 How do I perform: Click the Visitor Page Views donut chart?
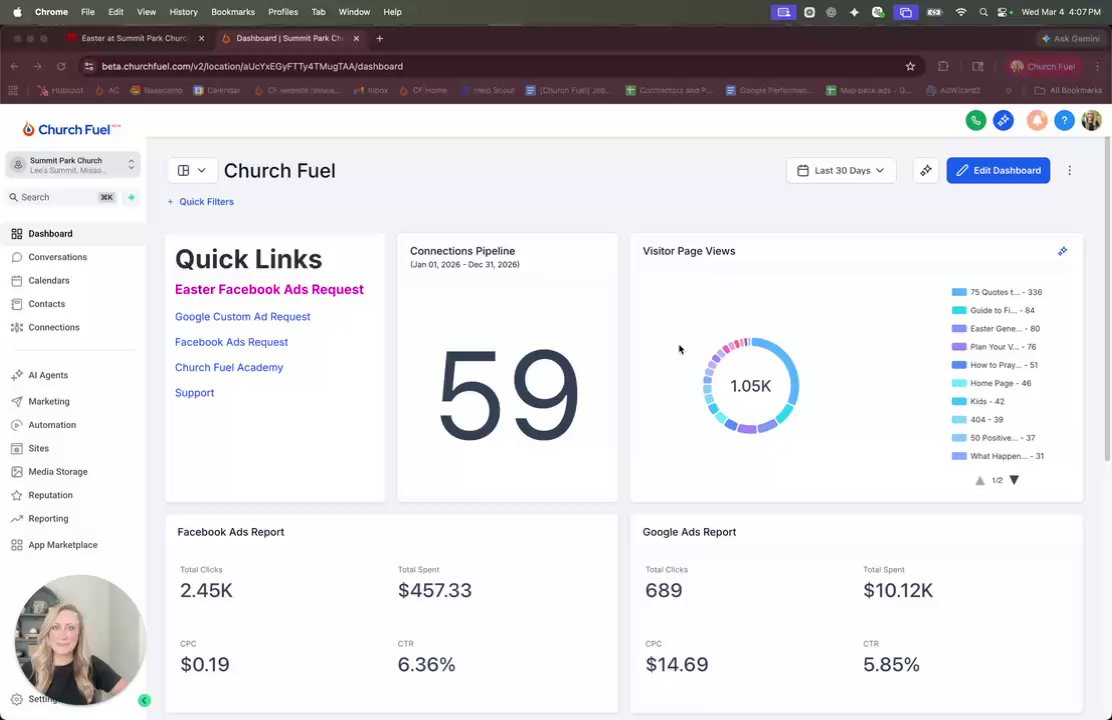pyautogui.click(x=750, y=386)
